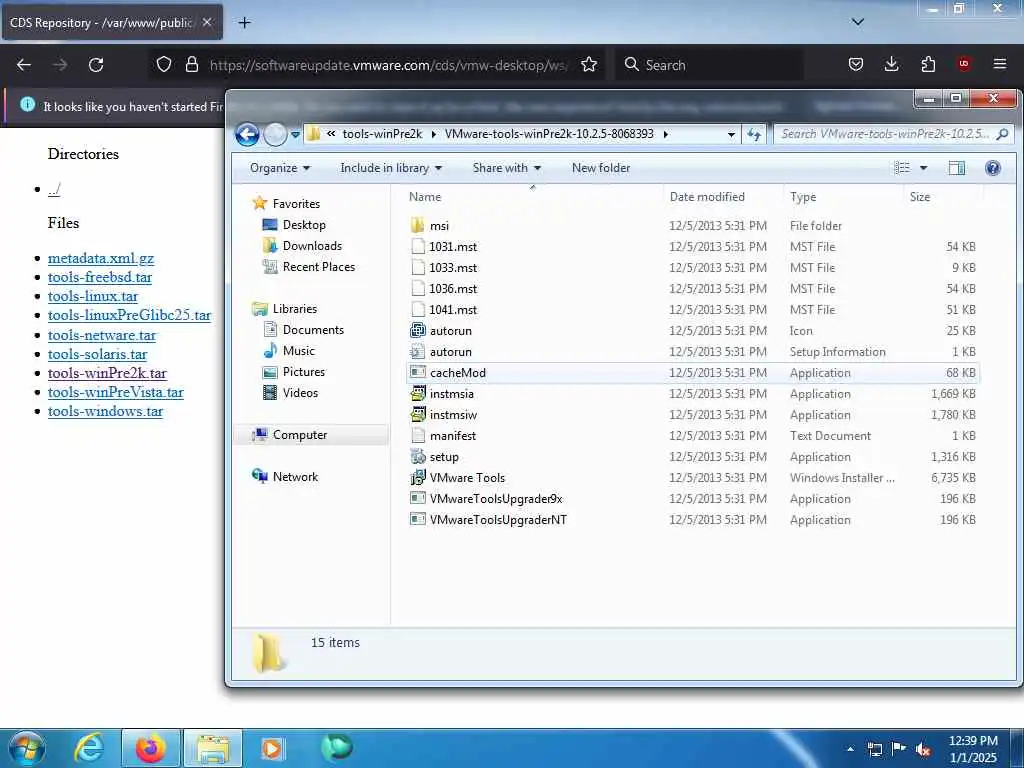Viewport: 1024px width, 768px height.
Task: Select the VMwareToolsUpgraderNT application icon
Action: [x=418, y=519]
